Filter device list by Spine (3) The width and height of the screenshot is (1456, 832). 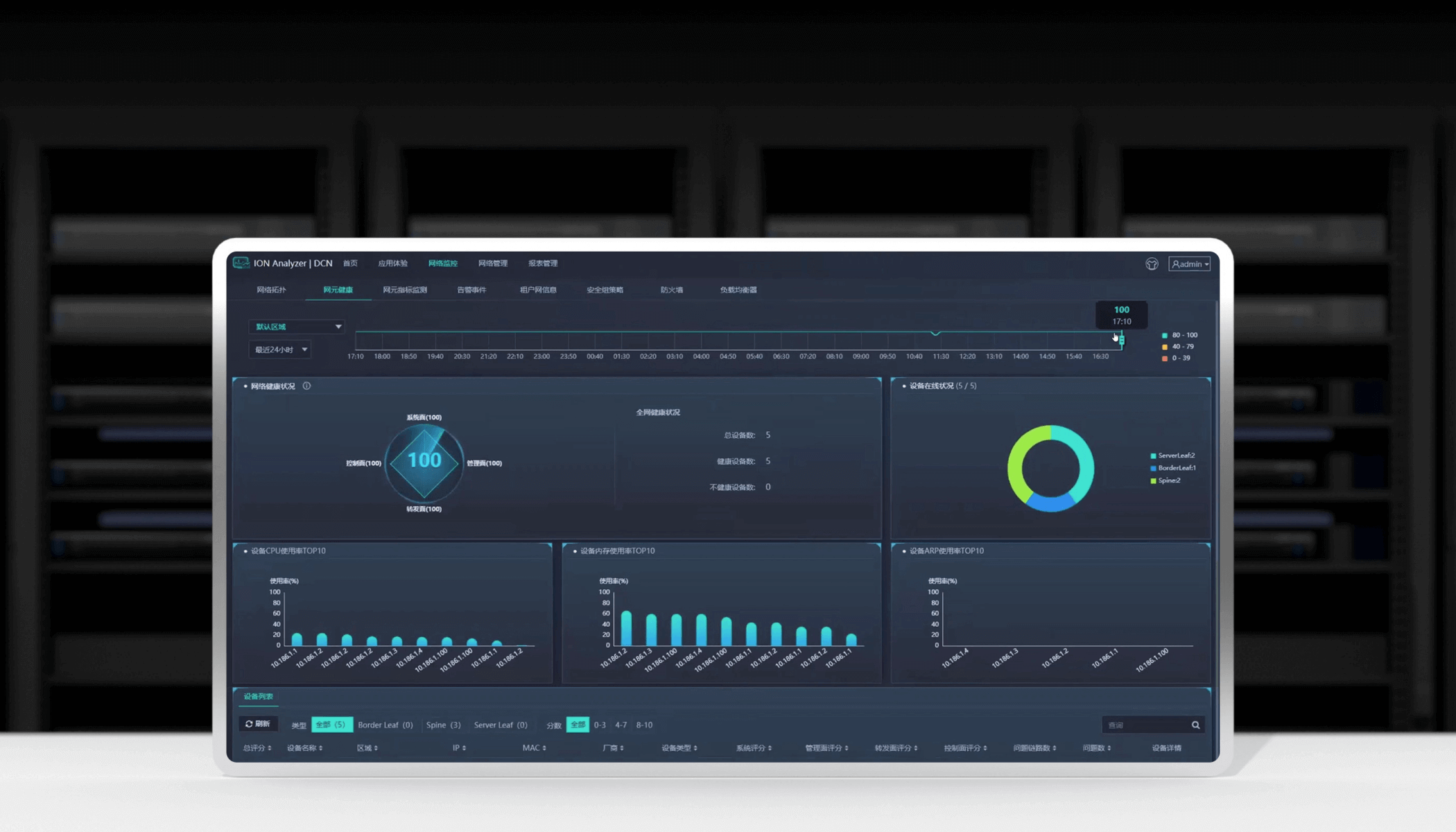tap(443, 725)
